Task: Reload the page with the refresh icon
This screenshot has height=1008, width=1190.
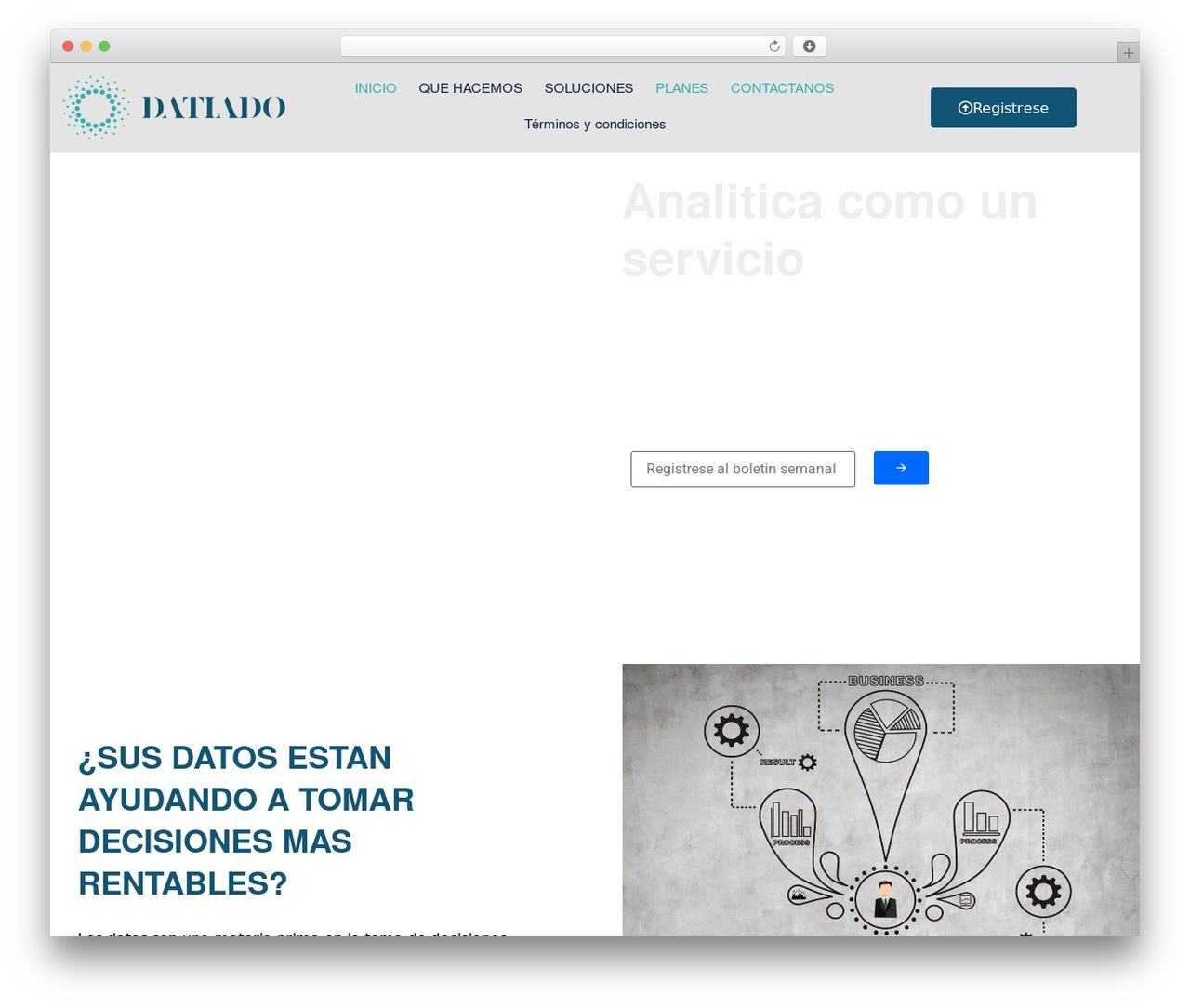Action: [774, 46]
